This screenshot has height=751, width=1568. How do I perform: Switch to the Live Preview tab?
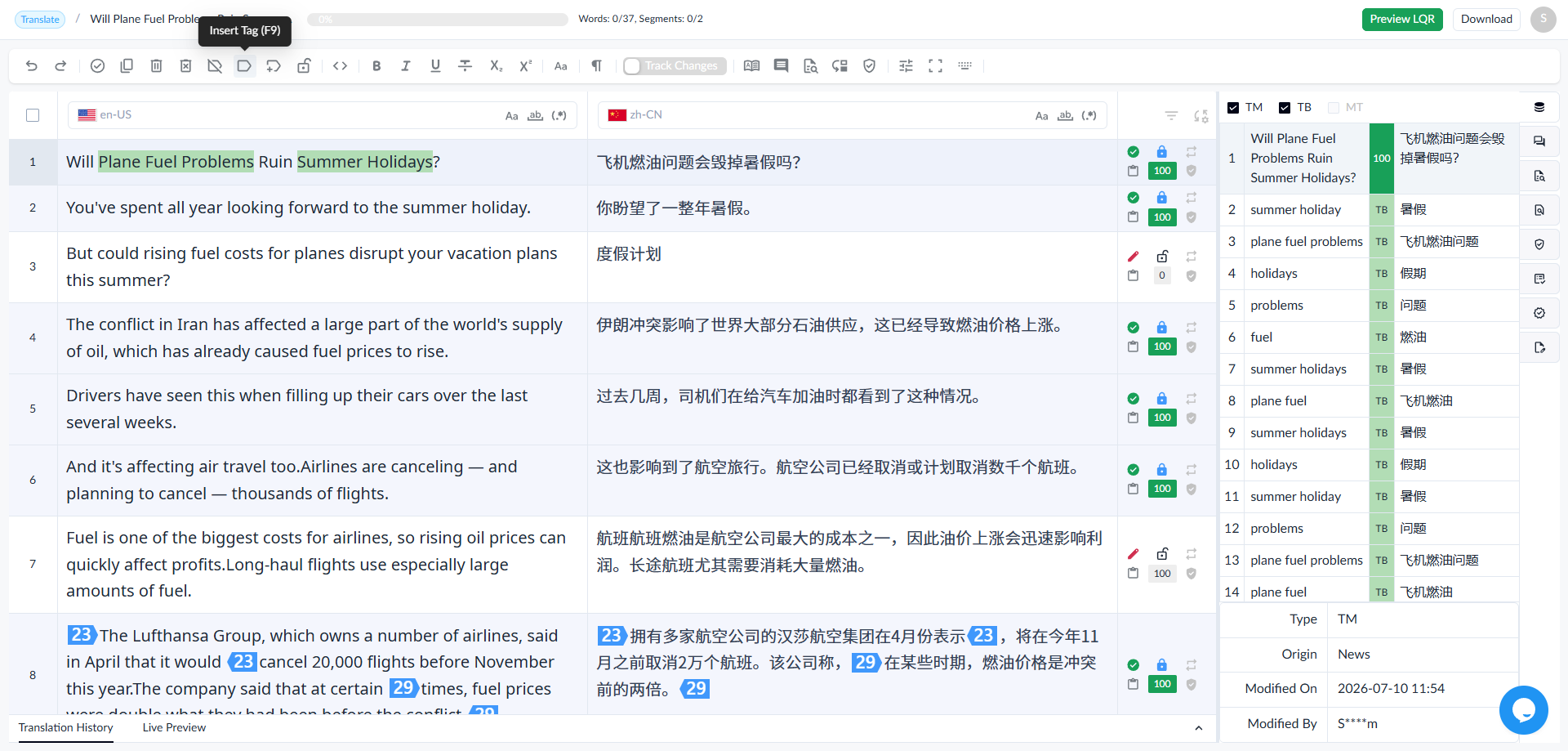click(174, 728)
